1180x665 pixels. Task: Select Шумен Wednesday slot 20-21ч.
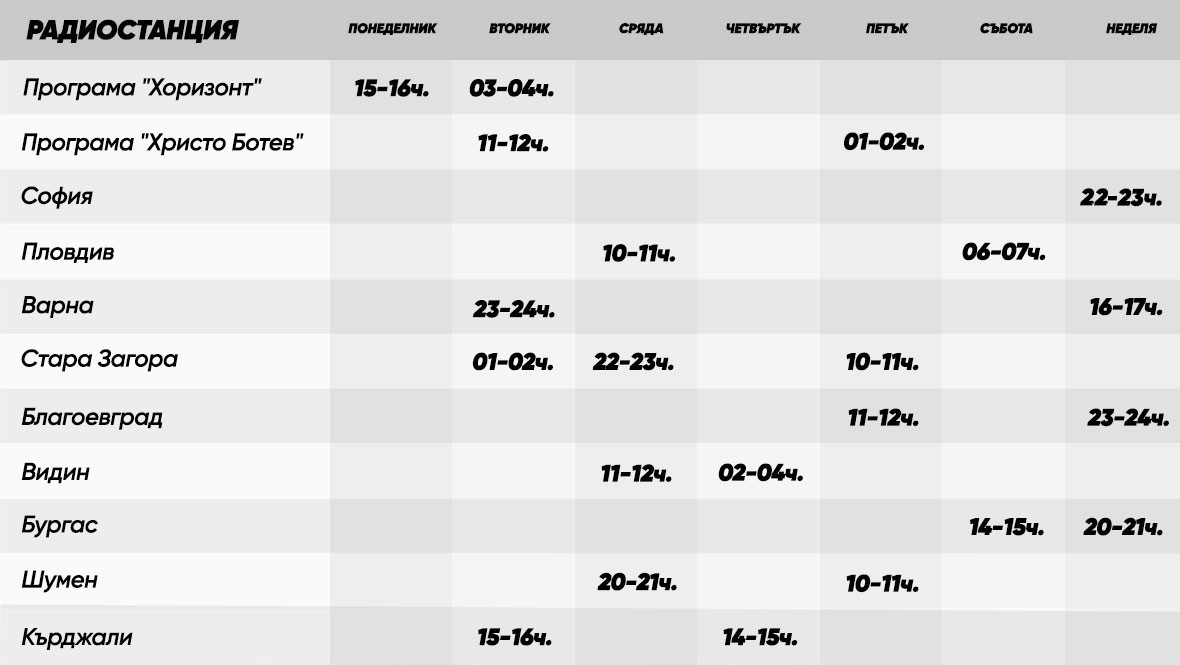(637, 582)
